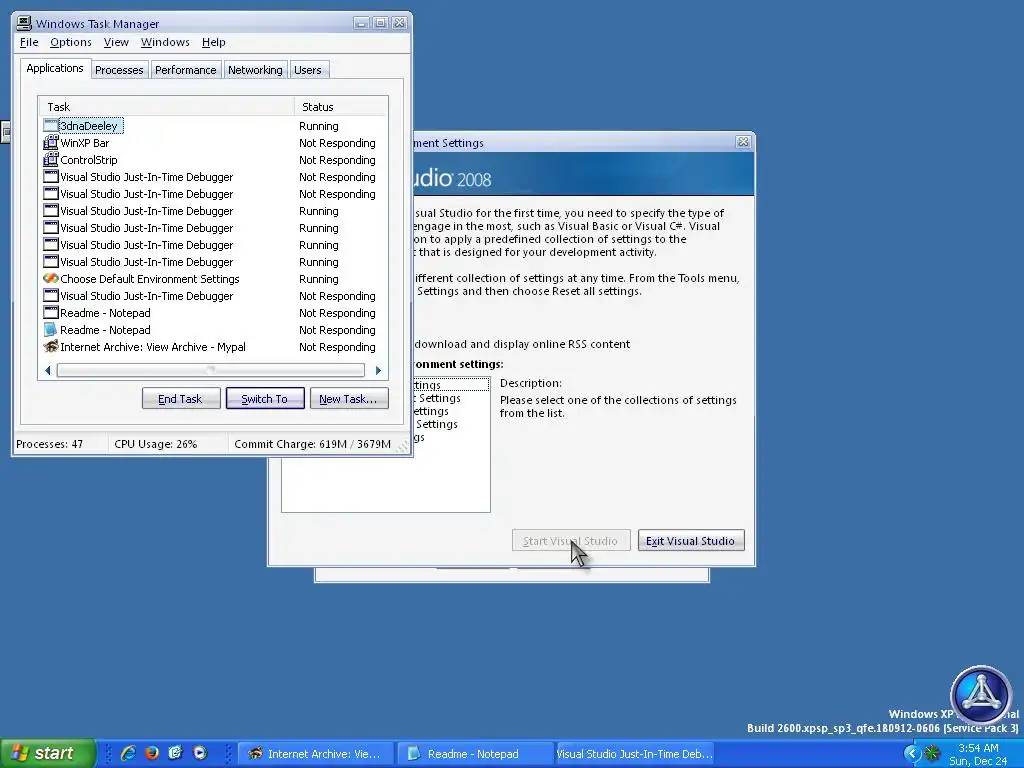Click the taskbar clock showing 3:54 AM
Screen dimensions: 1024x768
tap(978, 748)
